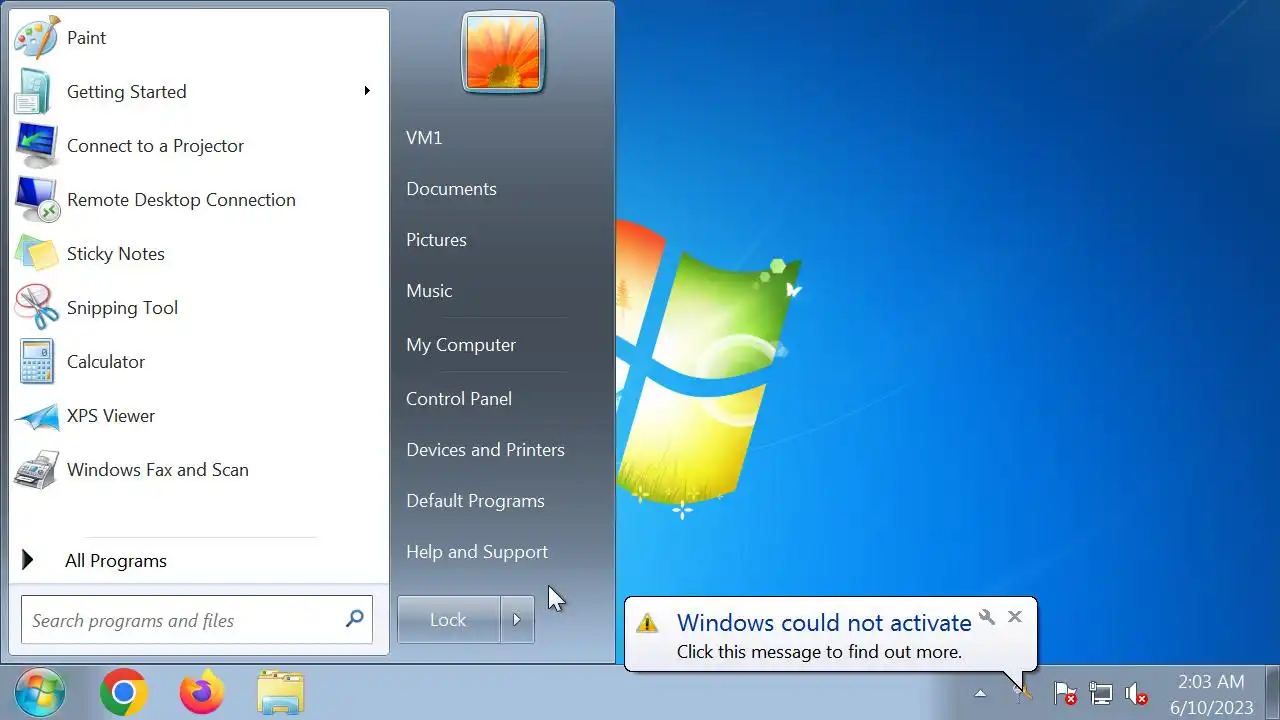
Task: Click the Sticky Notes icon
Action: (x=37, y=254)
